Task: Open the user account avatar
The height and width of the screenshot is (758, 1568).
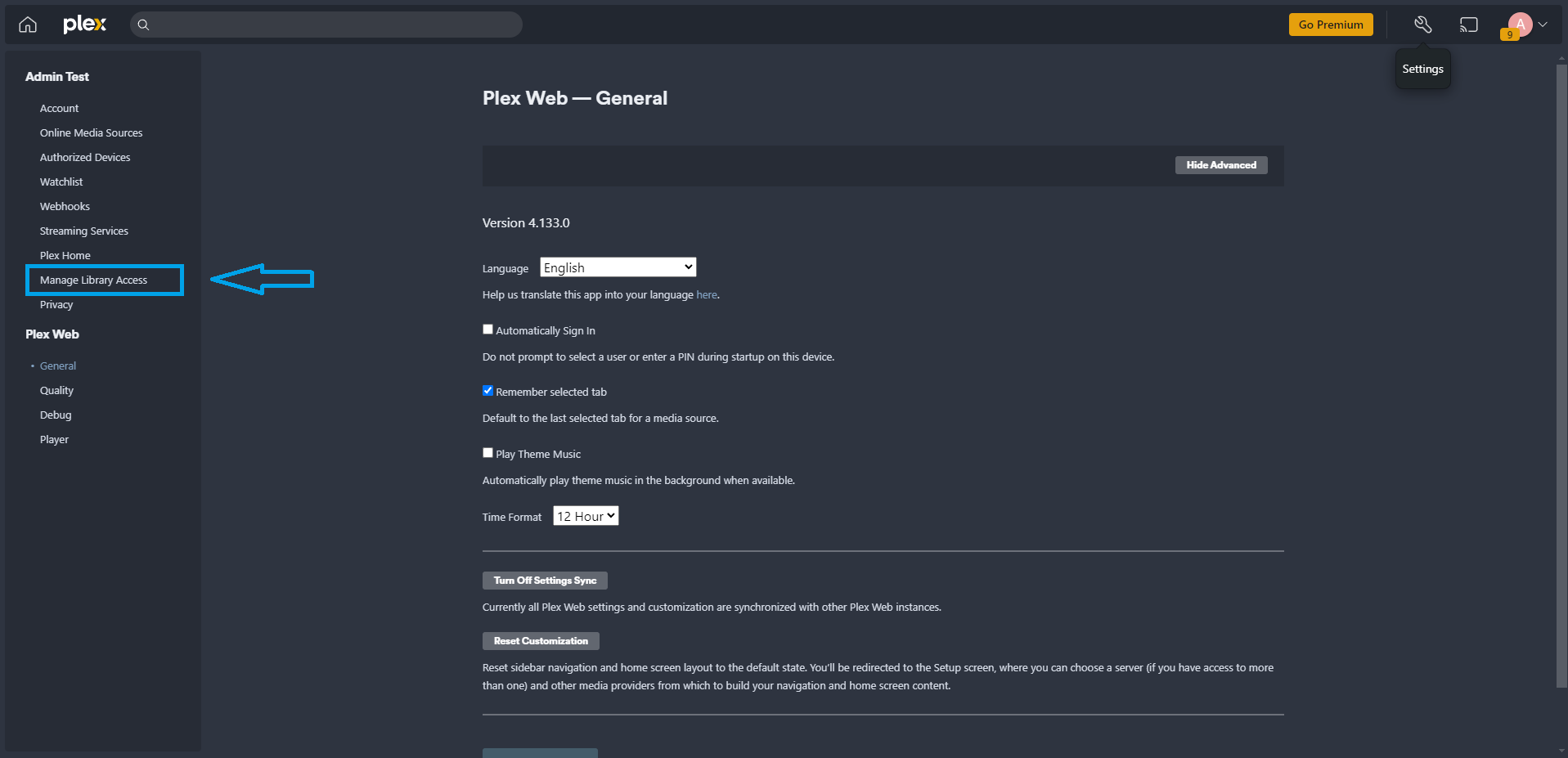Action: 1520,25
